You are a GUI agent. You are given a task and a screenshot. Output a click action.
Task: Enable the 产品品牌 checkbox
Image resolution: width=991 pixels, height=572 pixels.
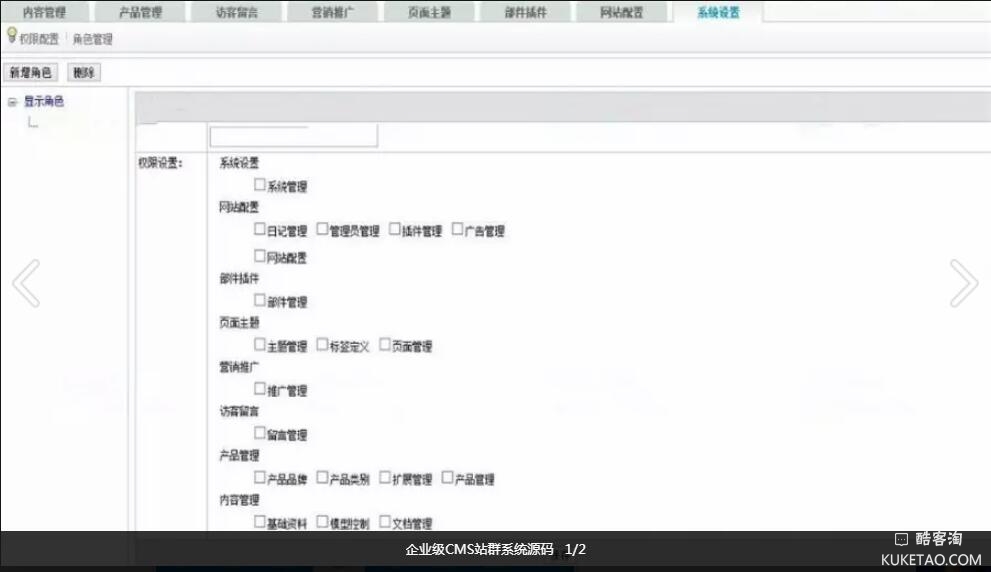point(259,477)
